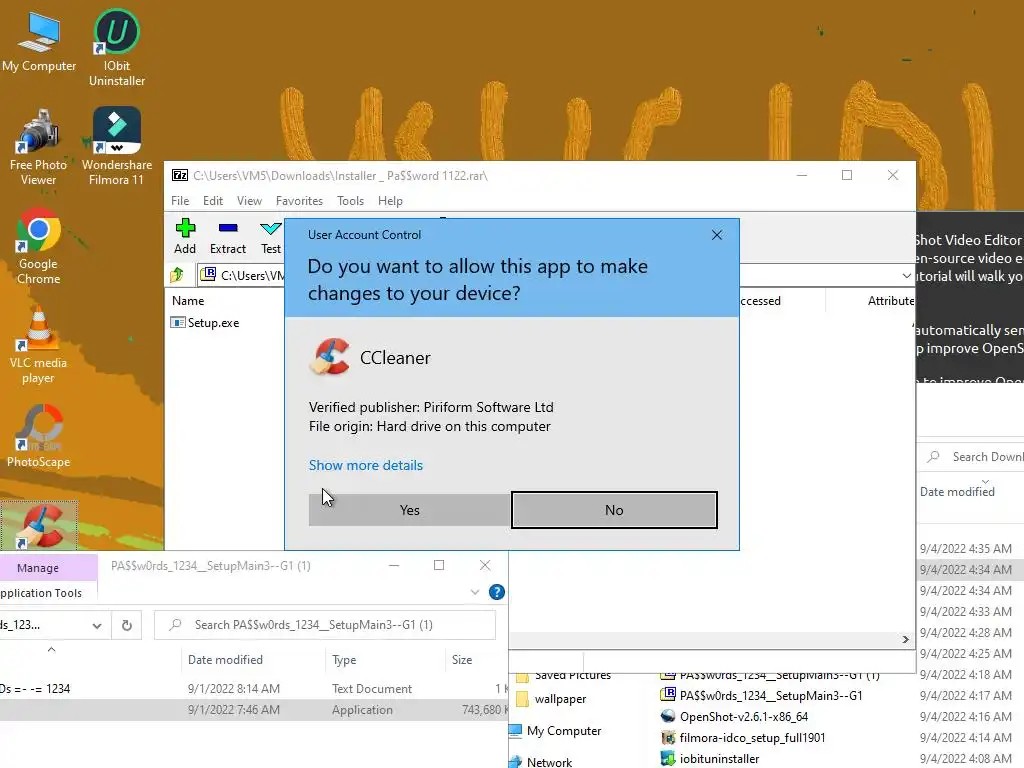Click the Show more details link
Viewport: 1024px width, 768px height.
(x=366, y=465)
